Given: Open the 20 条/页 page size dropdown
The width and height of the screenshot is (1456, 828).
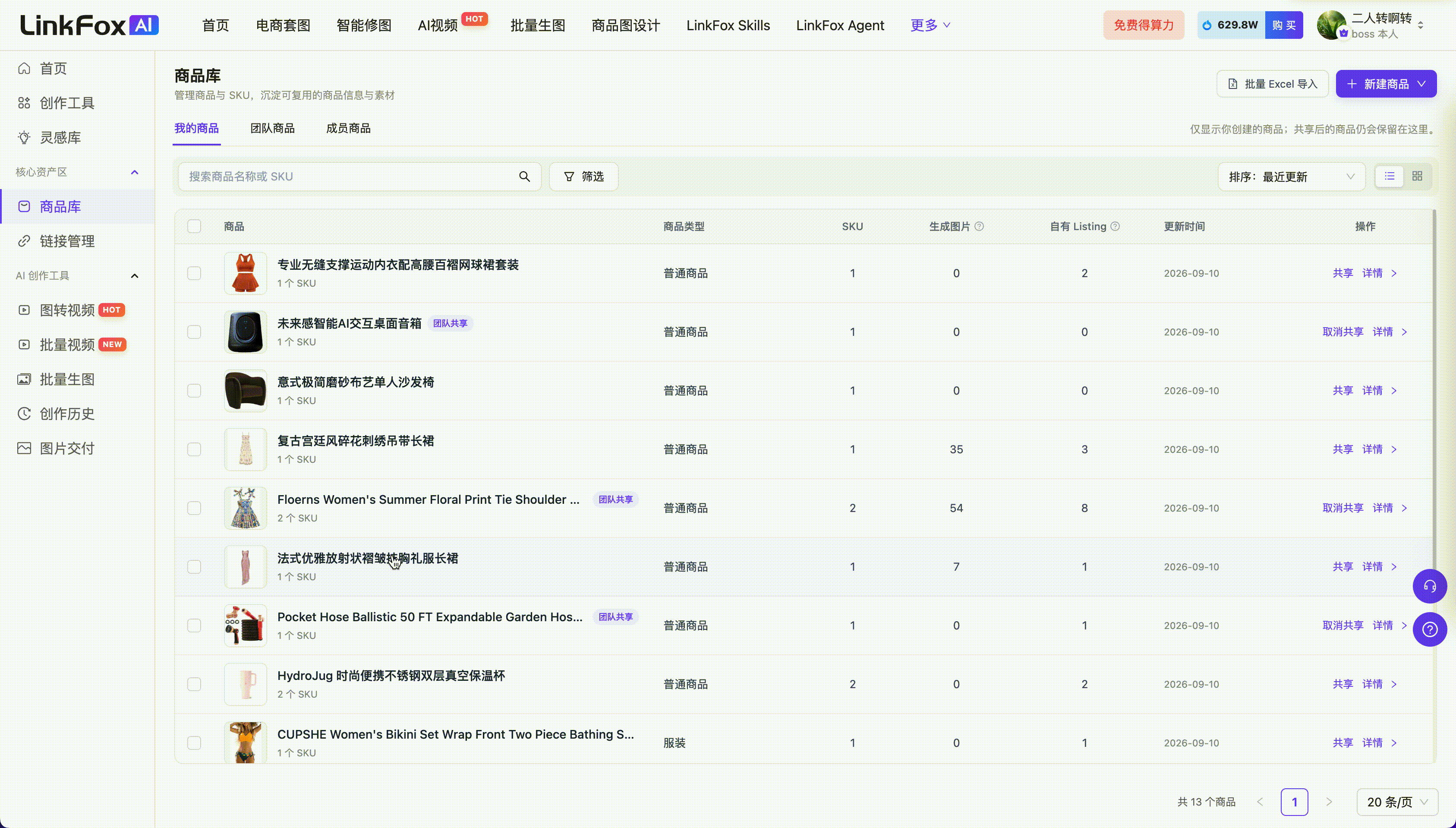Looking at the screenshot, I should click(1397, 802).
